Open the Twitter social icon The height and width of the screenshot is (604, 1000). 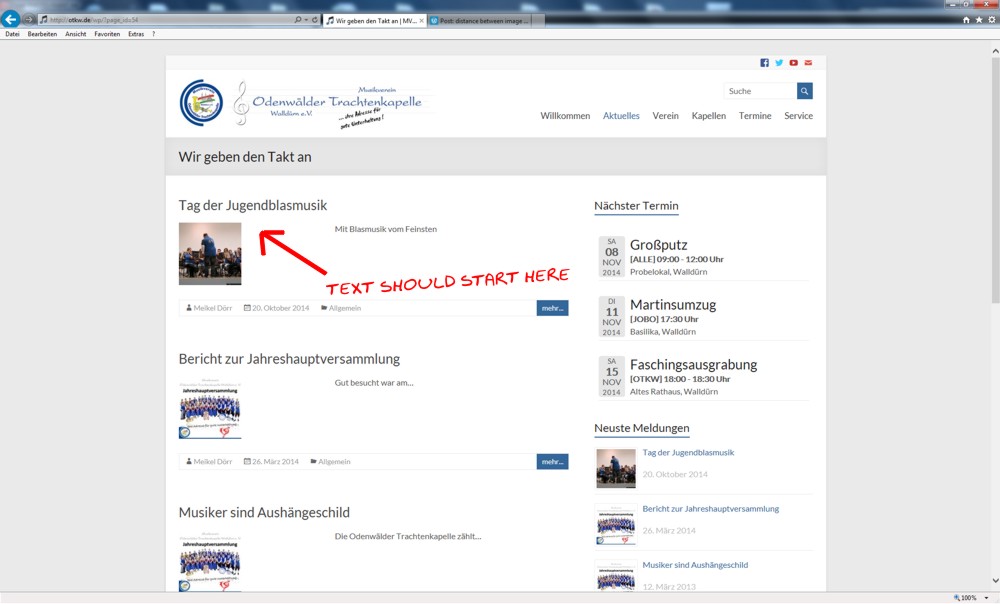click(779, 63)
